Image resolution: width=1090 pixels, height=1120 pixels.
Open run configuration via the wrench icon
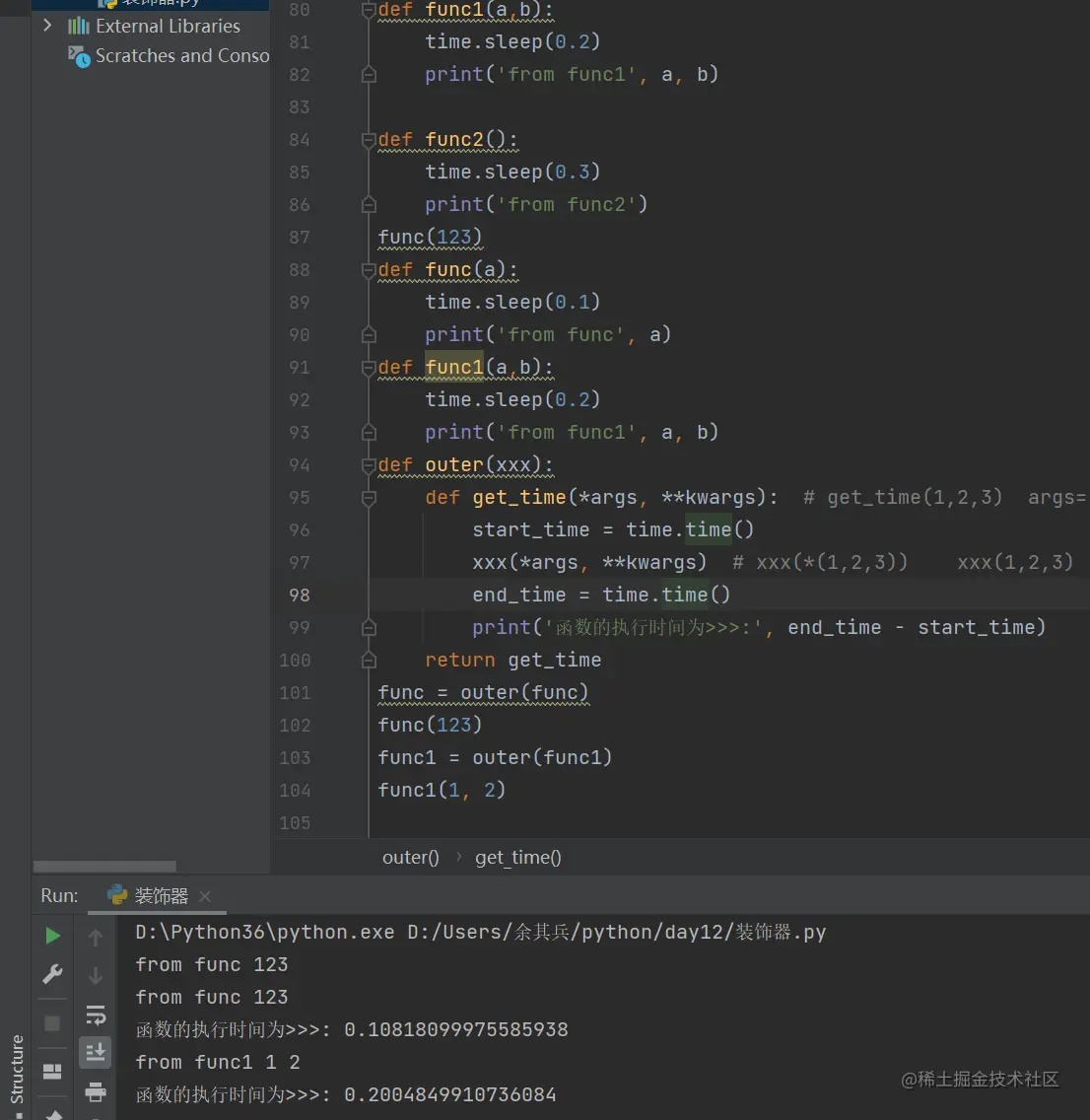[52, 974]
